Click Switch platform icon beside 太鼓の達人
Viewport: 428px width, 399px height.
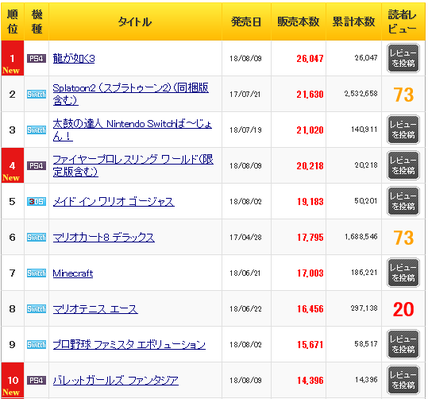click(36, 130)
